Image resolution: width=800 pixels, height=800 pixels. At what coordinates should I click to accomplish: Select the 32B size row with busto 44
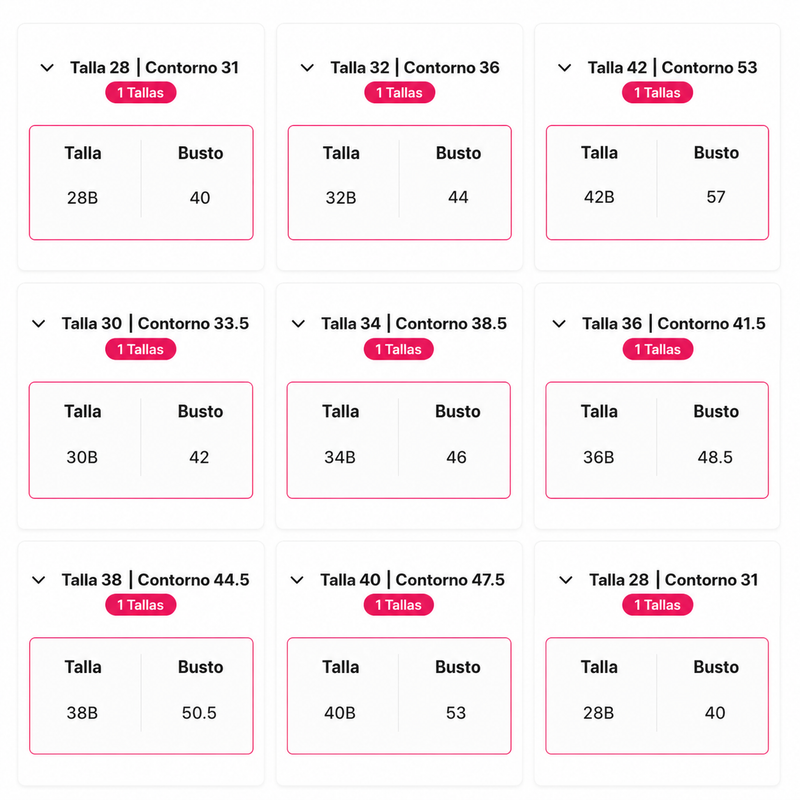point(399,197)
